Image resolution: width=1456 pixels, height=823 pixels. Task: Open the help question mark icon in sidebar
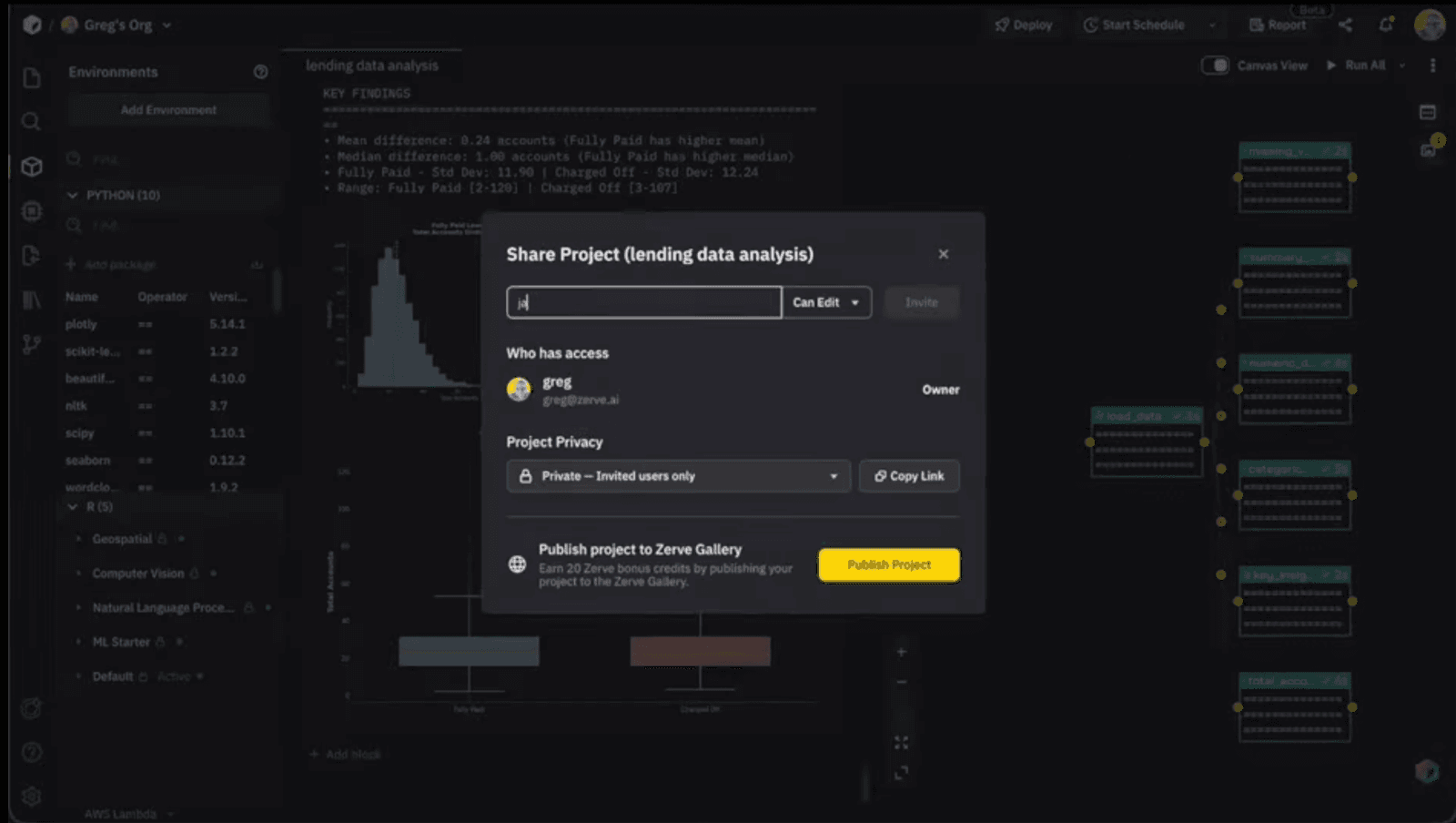[31, 752]
